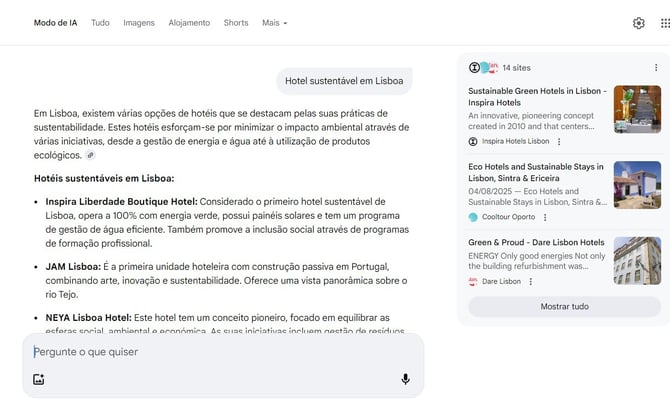Screen dimensions: 670x411
Task: Open the 'Alojamento' tab
Action: 189,23
